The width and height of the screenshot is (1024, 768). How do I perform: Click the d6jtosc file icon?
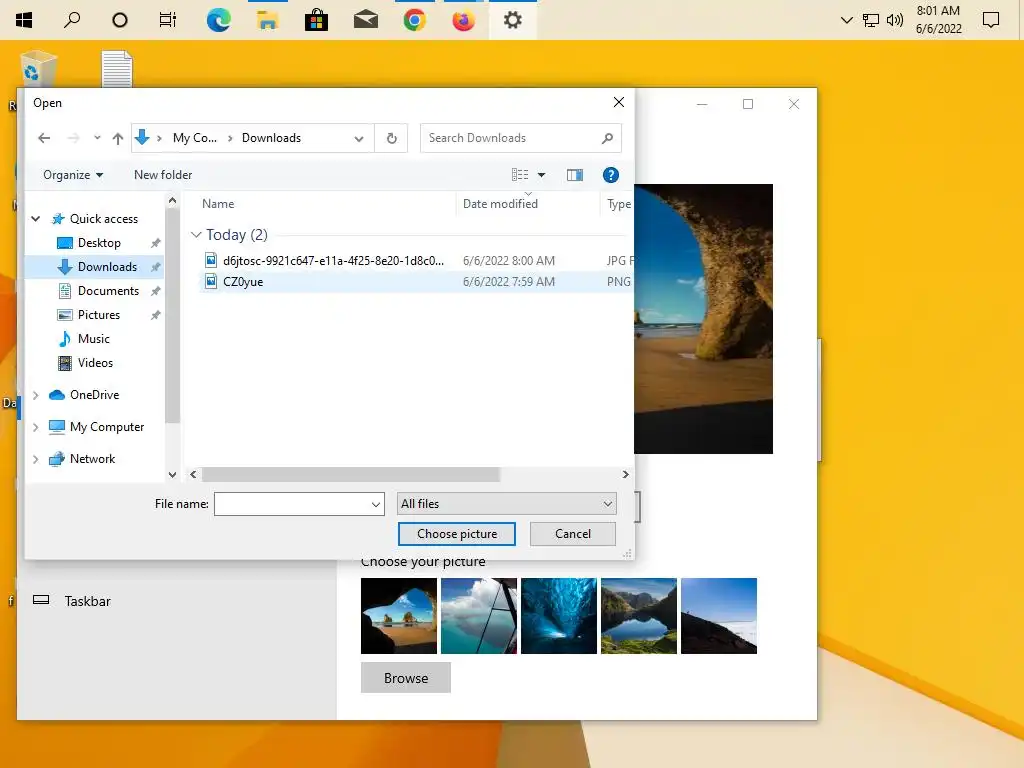[211, 261]
